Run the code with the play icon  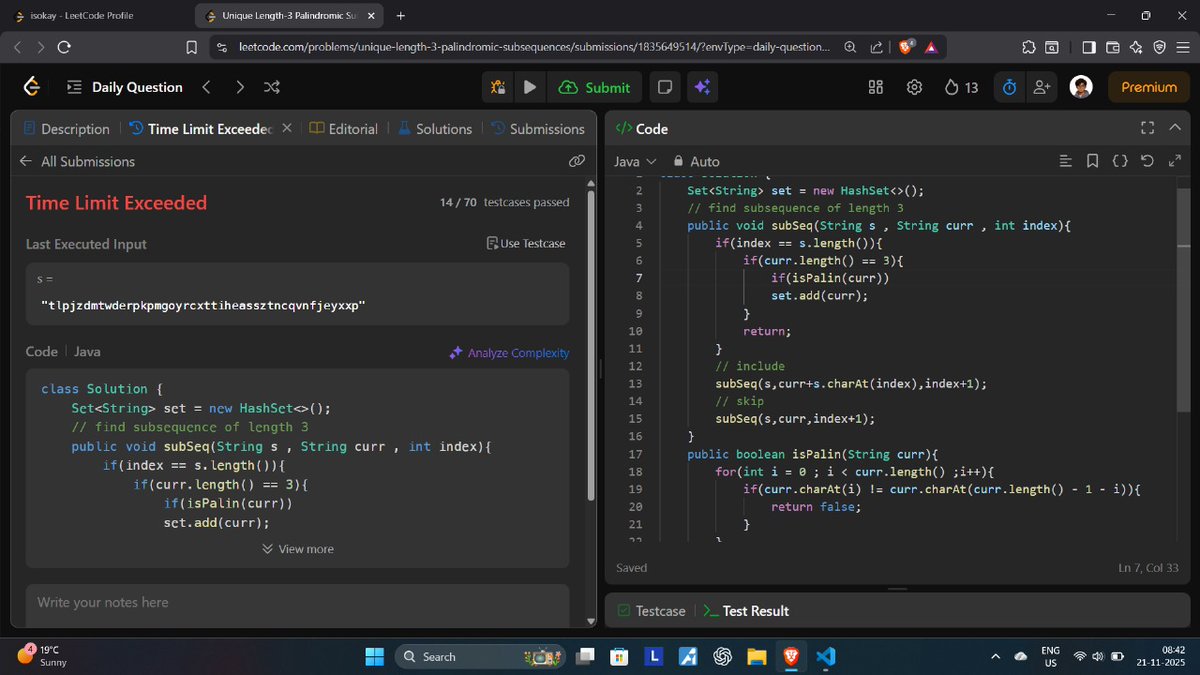pos(530,87)
